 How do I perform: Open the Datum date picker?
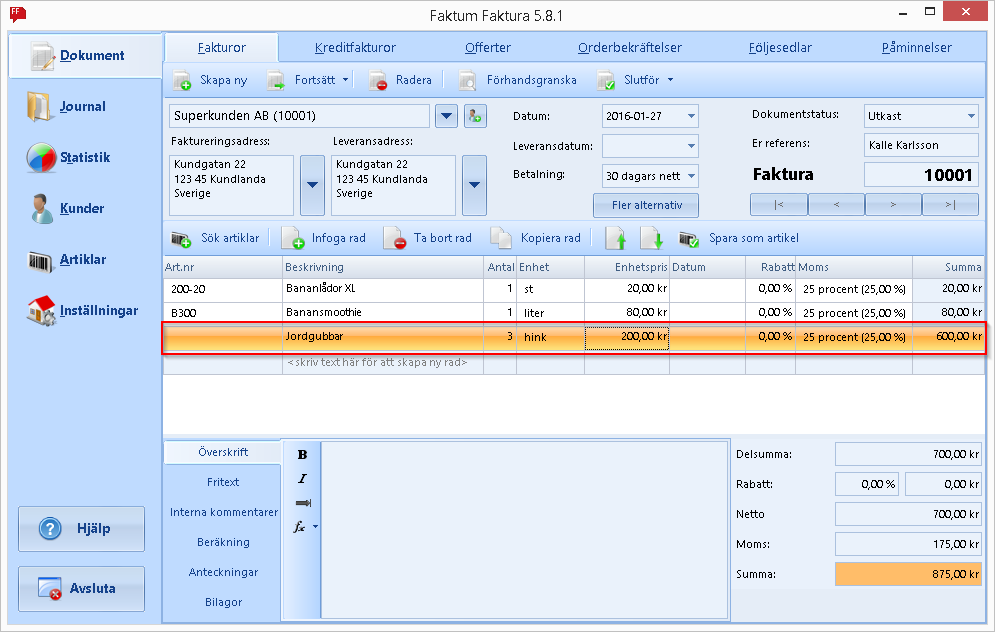(x=691, y=116)
